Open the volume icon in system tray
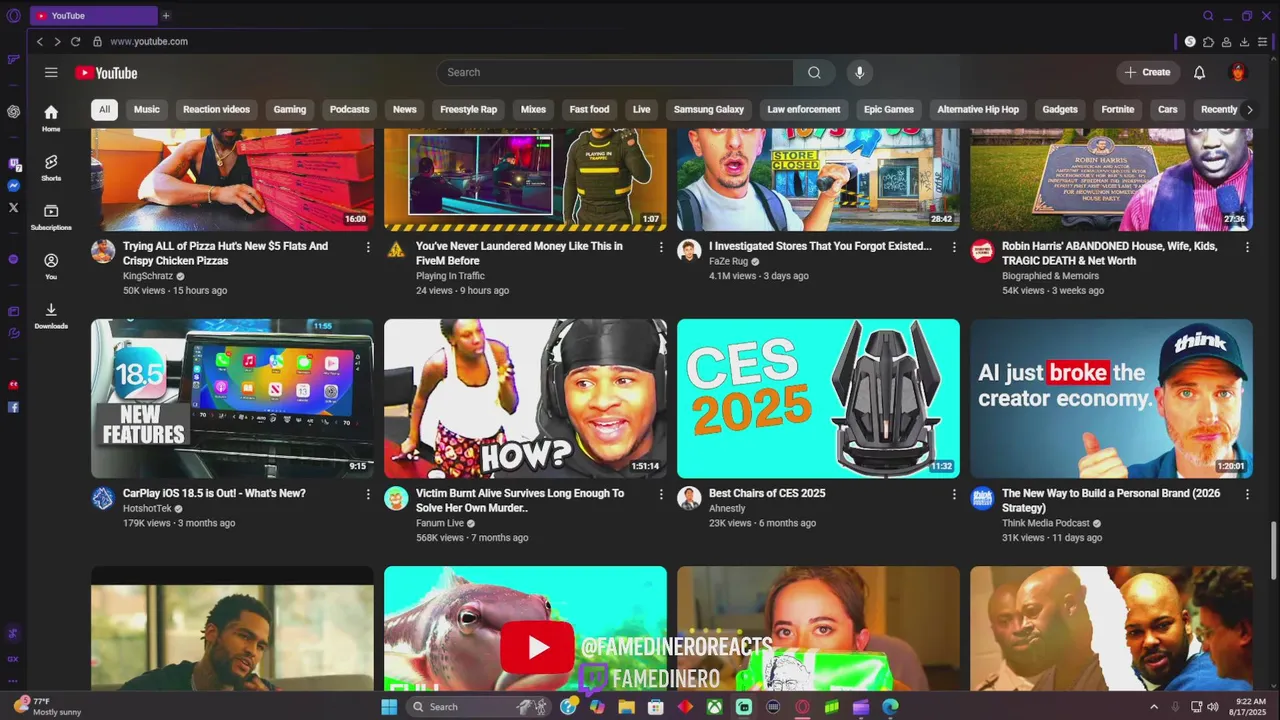This screenshot has width=1280, height=720. [1213, 707]
